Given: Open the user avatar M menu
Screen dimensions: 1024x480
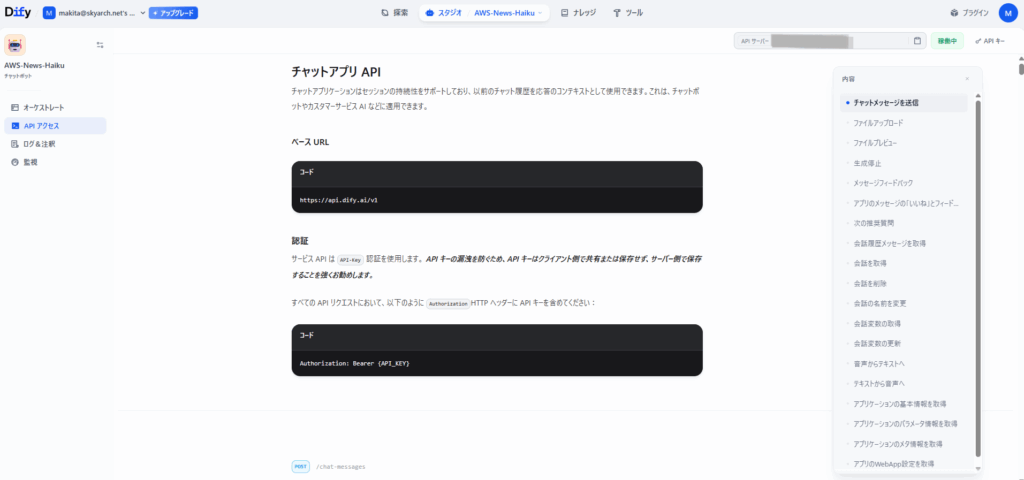Looking at the screenshot, I should pyautogui.click(x=1006, y=13).
